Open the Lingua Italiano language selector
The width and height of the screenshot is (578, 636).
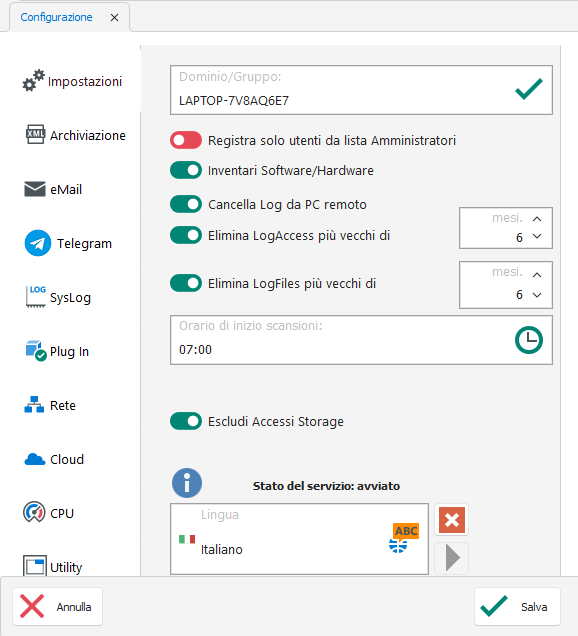(x=299, y=539)
